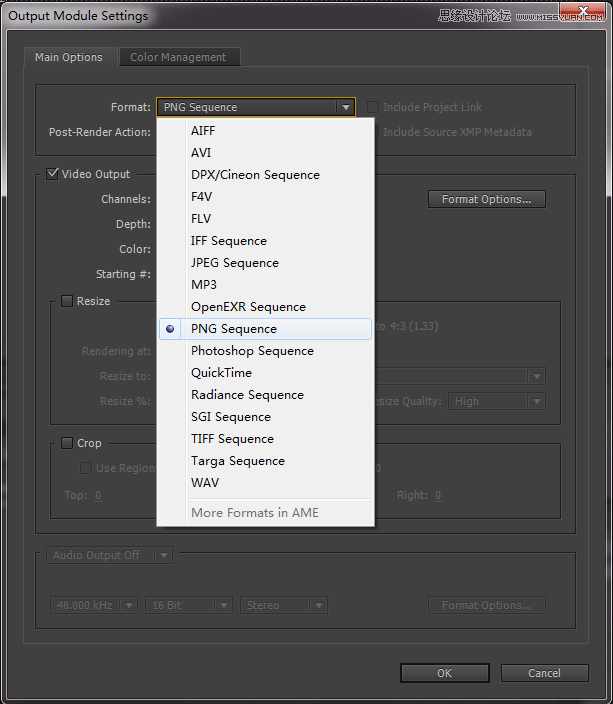This screenshot has width=613, height=704.
Task: Open the Main Options tab
Action: pos(69,58)
